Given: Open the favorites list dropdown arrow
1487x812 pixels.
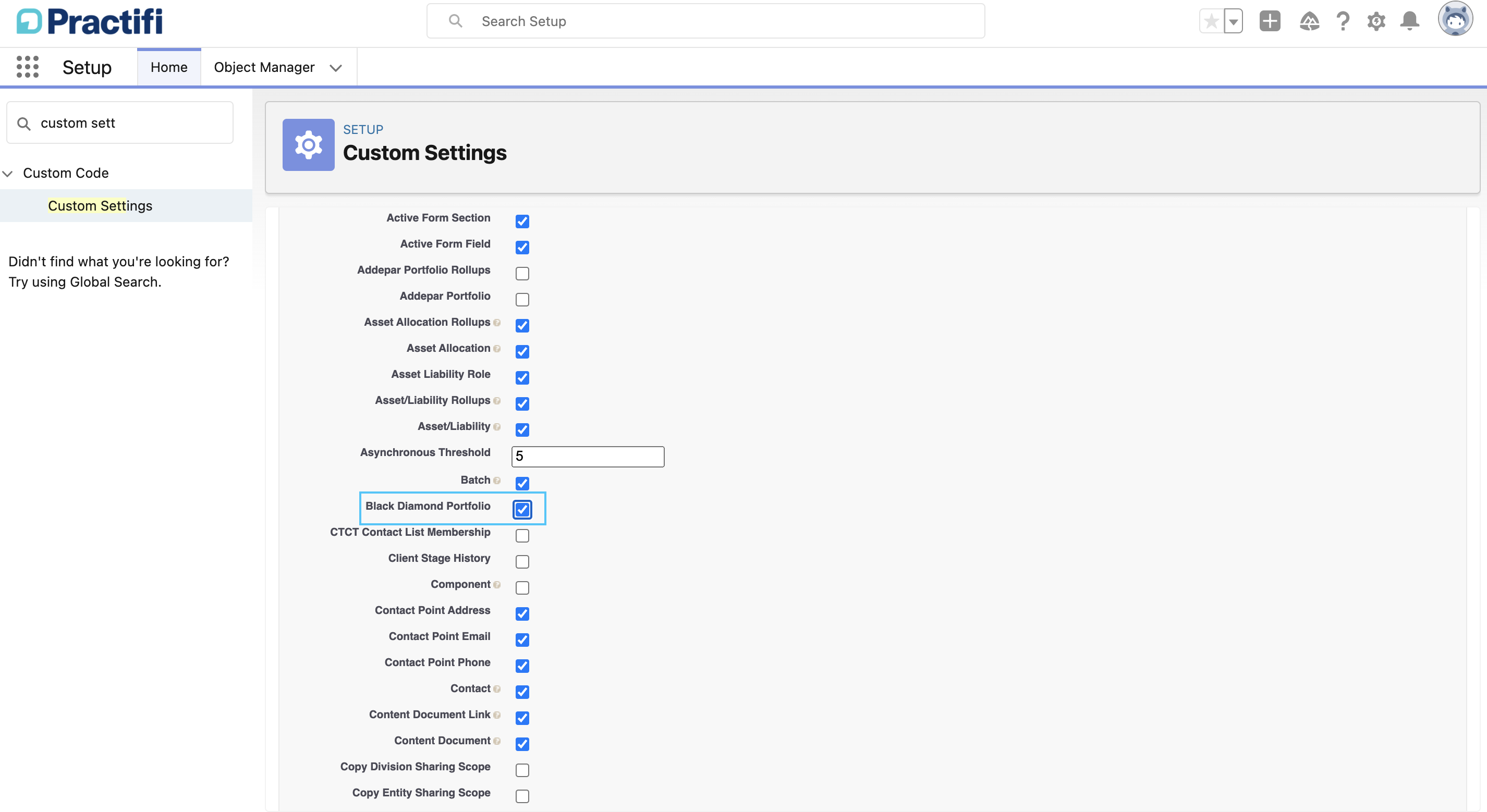Looking at the screenshot, I should pos(1234,21).
